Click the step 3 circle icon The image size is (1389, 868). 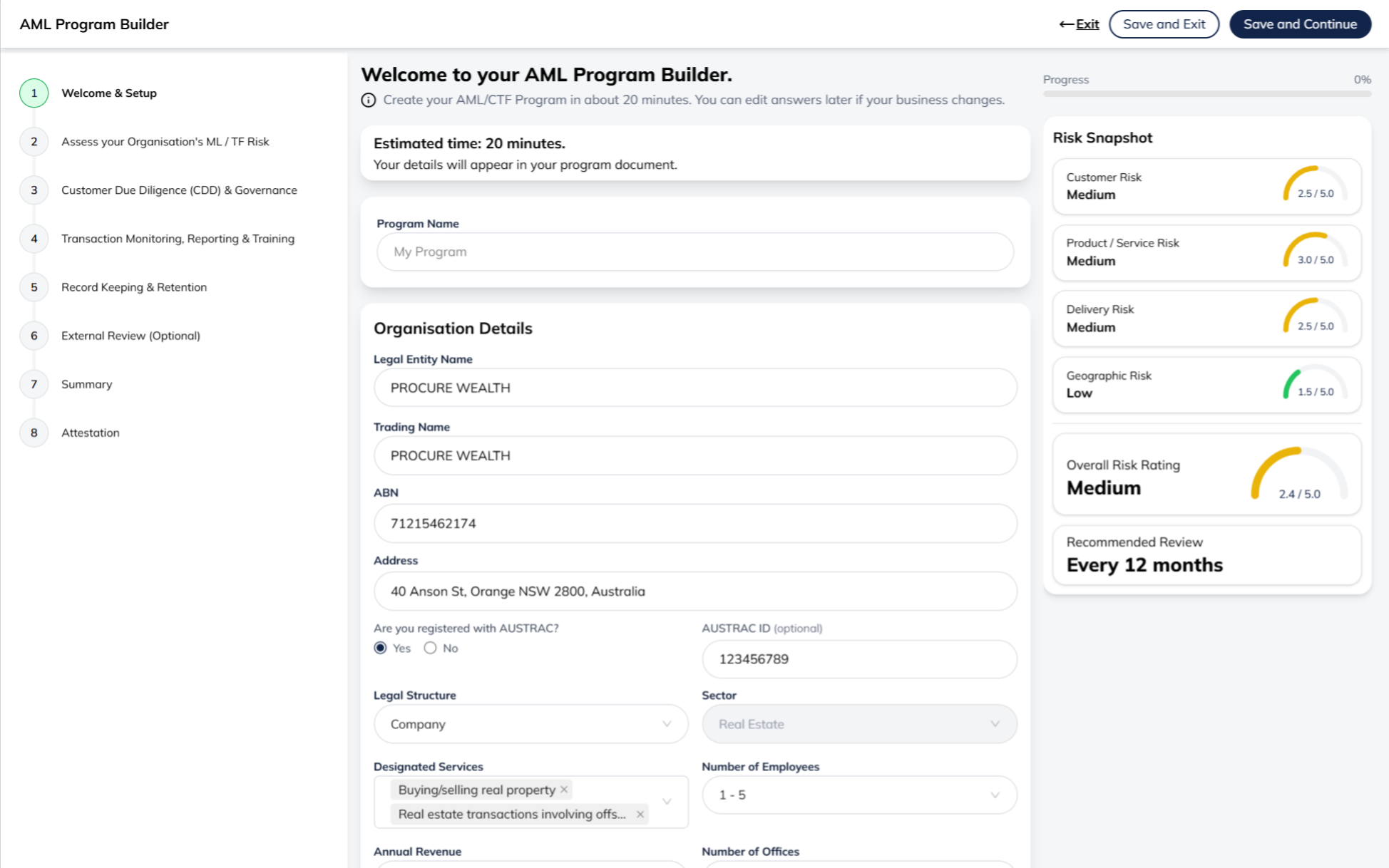34,190
